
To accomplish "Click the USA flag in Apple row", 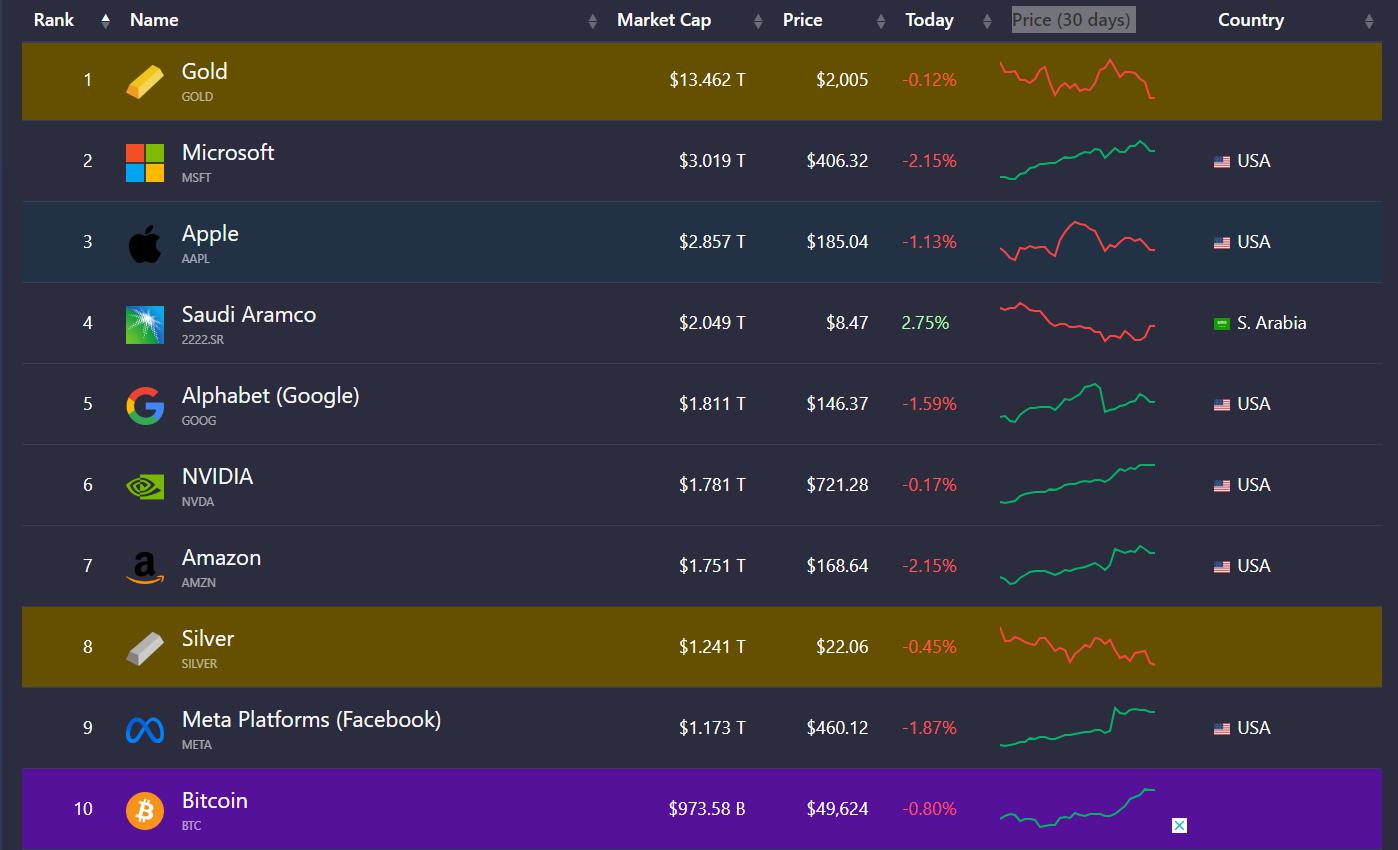I will click(1222, 243).
